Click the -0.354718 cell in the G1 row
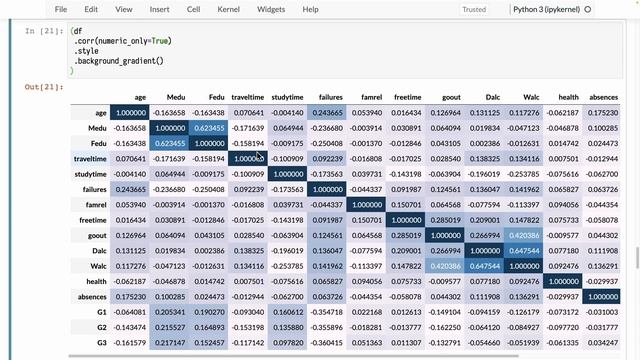Screen dimensions: 640x360 327,312
